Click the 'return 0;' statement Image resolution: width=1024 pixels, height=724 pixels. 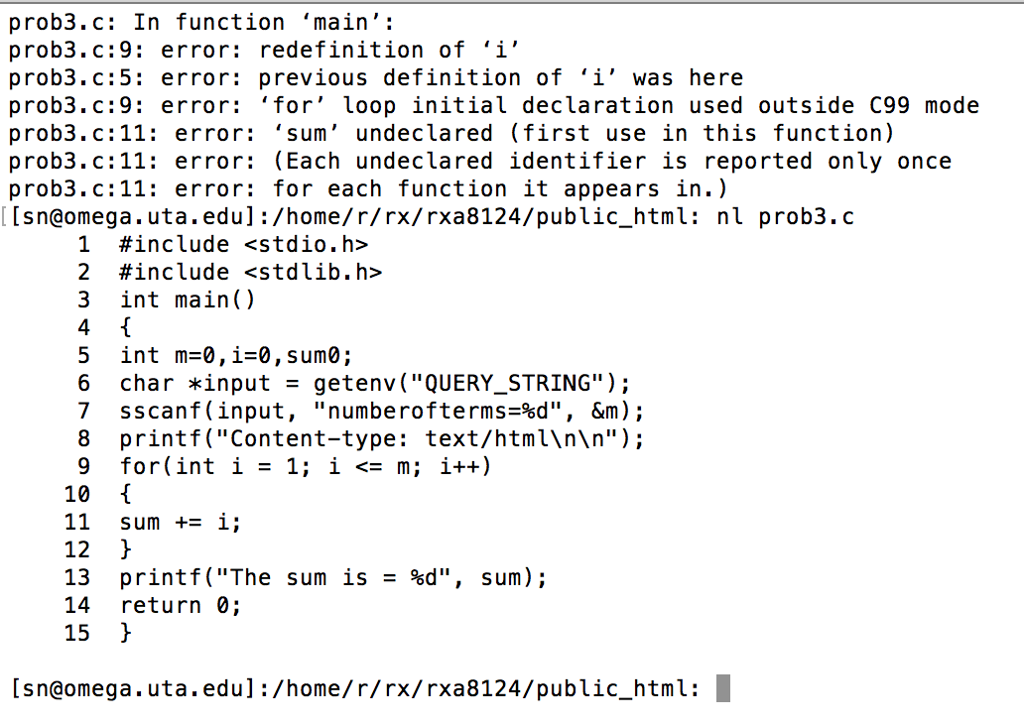(x=180, y=606)
